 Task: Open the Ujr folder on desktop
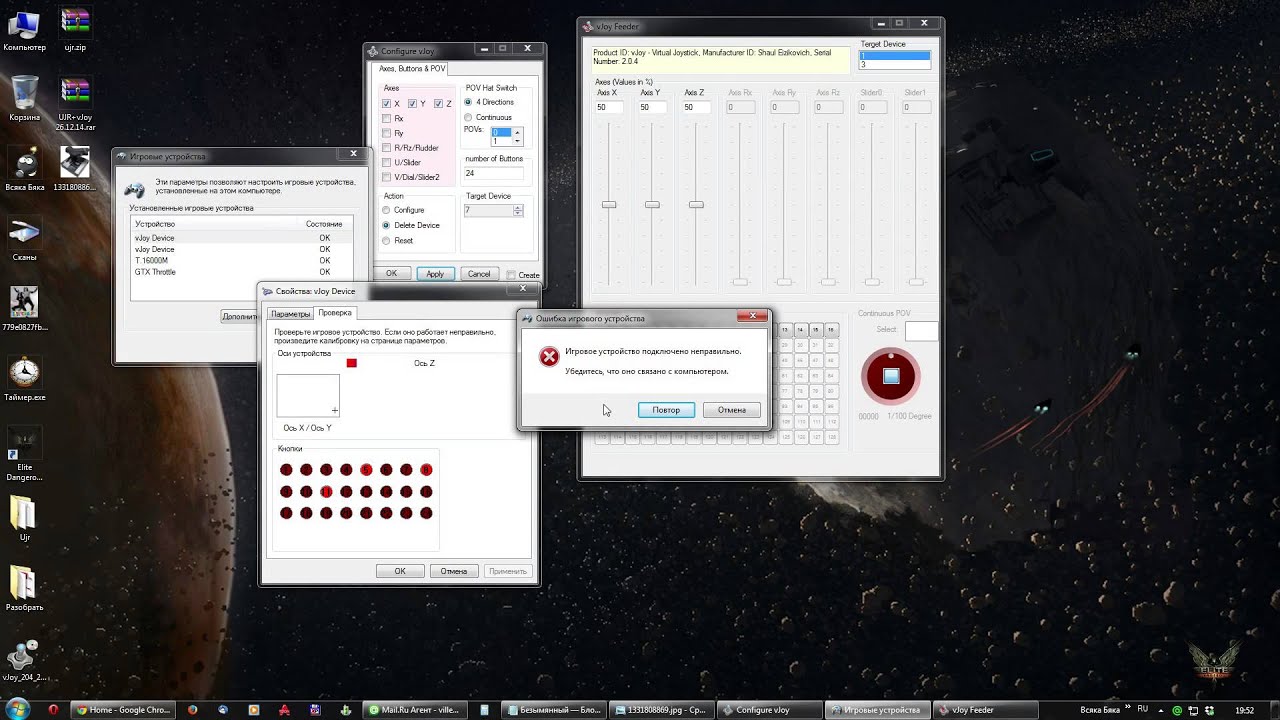point(24,519)
